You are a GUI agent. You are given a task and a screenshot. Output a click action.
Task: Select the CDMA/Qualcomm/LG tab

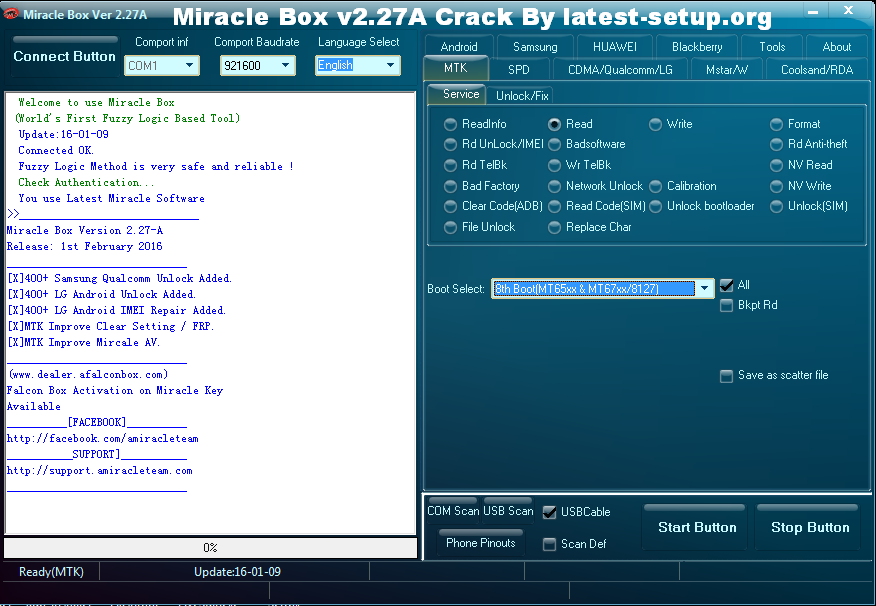[620, 70]
